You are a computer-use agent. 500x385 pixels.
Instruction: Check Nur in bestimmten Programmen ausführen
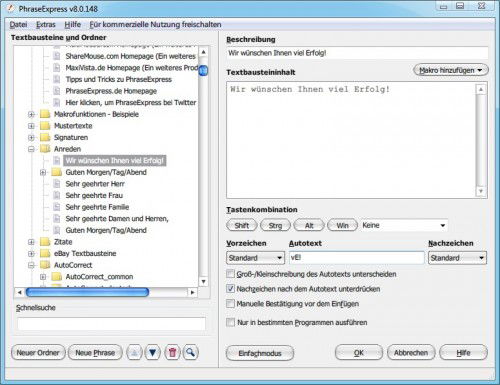coord(230,322)
